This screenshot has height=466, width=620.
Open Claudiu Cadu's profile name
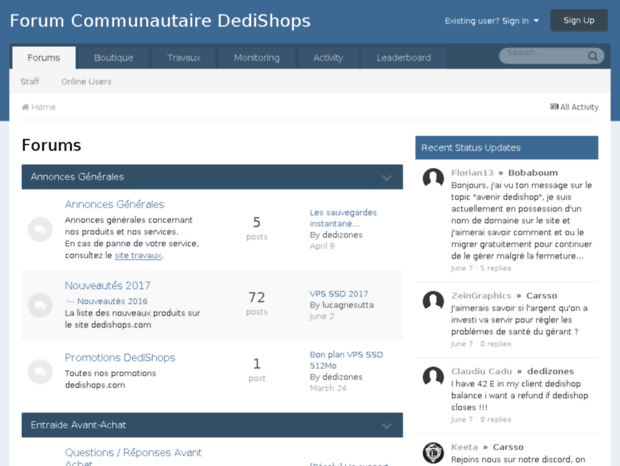(482, 371)
